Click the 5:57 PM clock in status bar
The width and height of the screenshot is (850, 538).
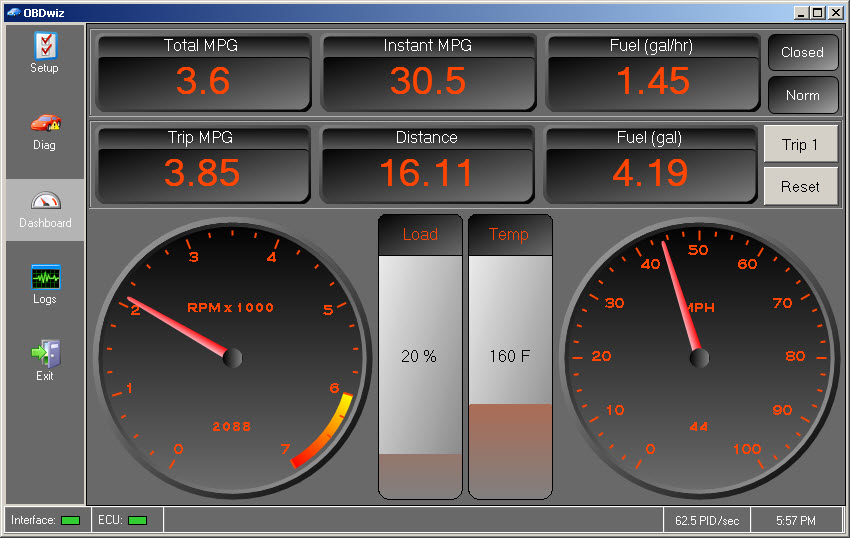(796, 521)
